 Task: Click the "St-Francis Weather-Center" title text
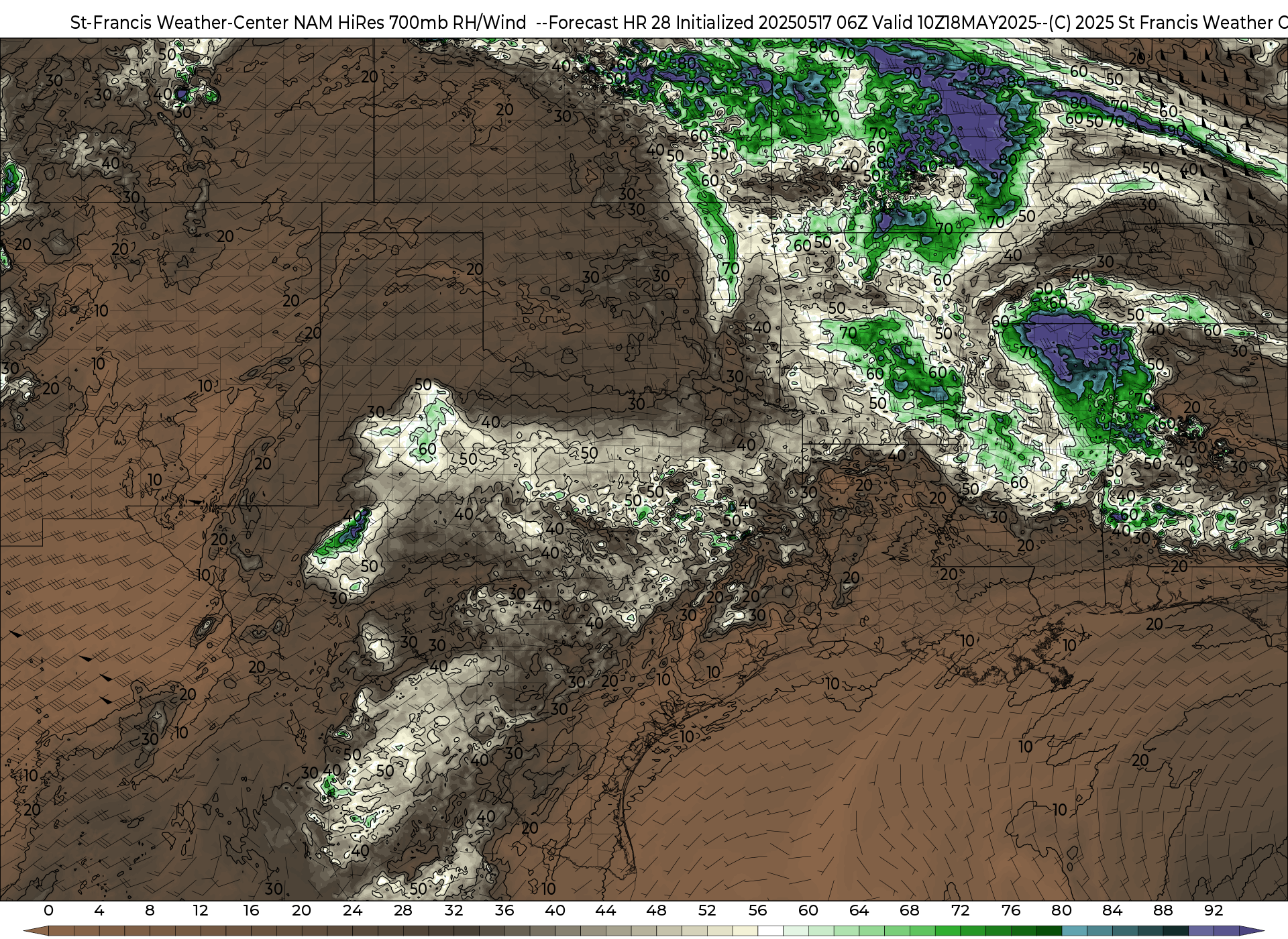coord(180,23)
